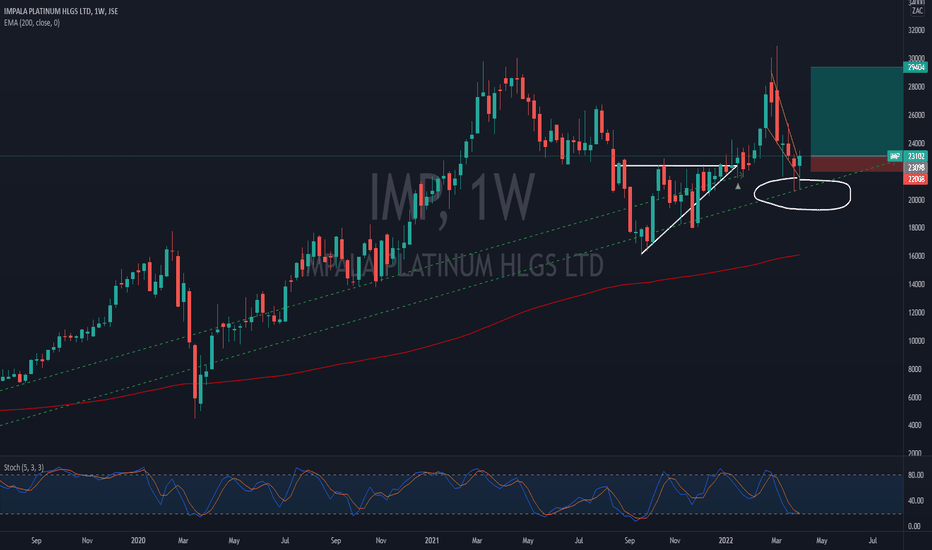Select the small green arrow-up marker

tap(738, 186)
